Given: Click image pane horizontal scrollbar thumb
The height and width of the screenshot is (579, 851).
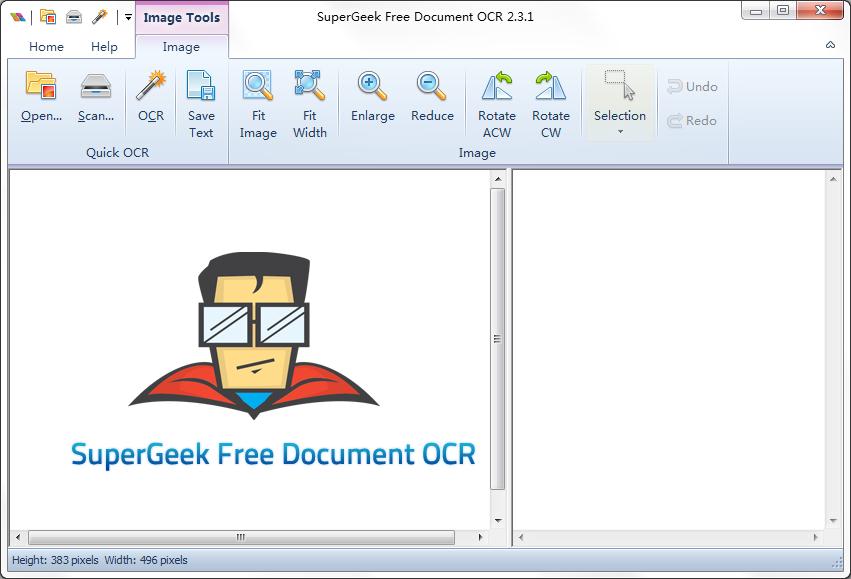Looking at the screenshot, I should pyautogui.click(x=241, y=537).
